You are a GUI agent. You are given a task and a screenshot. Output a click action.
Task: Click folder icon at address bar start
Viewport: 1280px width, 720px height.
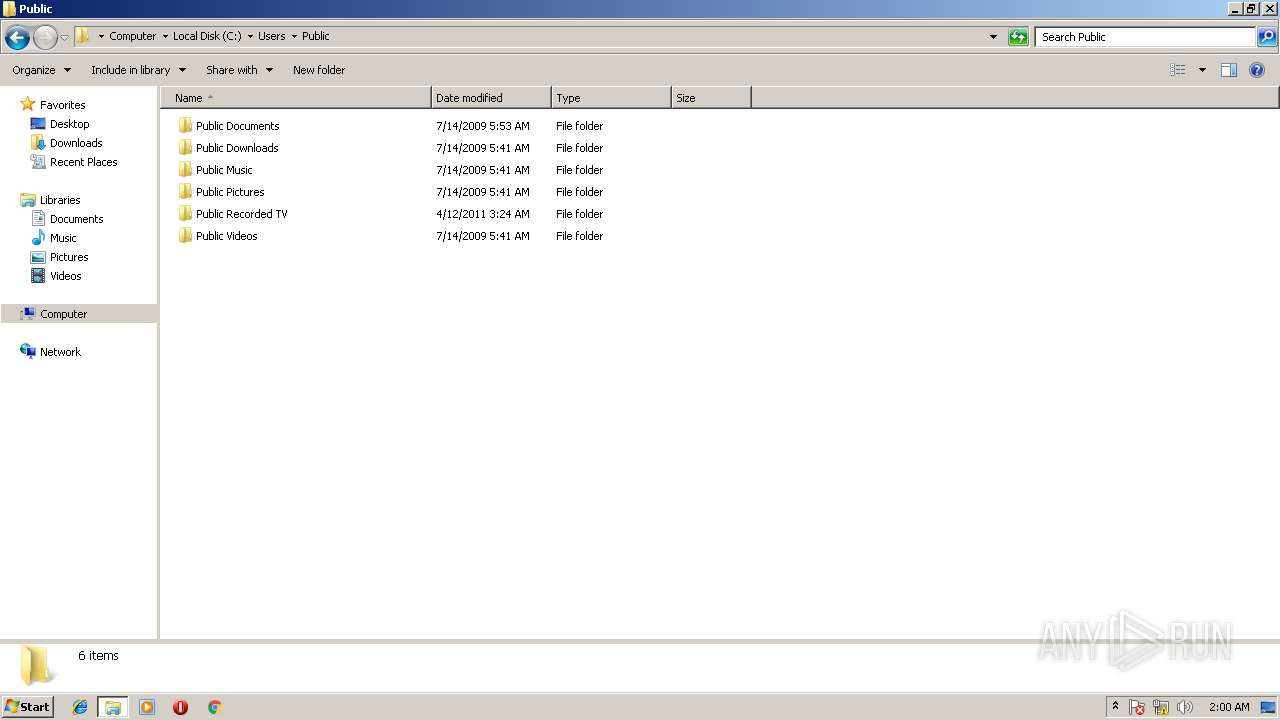(x=83, y=36)
